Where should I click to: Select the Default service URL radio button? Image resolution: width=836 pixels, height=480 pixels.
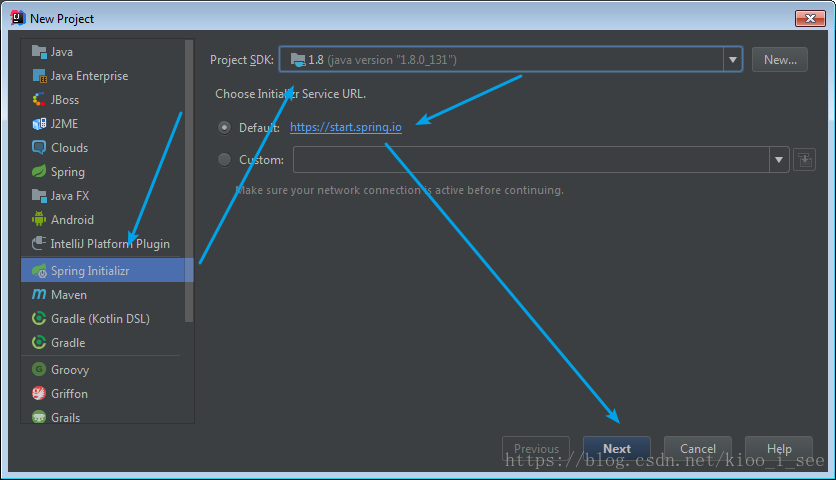tap(224, 127)
